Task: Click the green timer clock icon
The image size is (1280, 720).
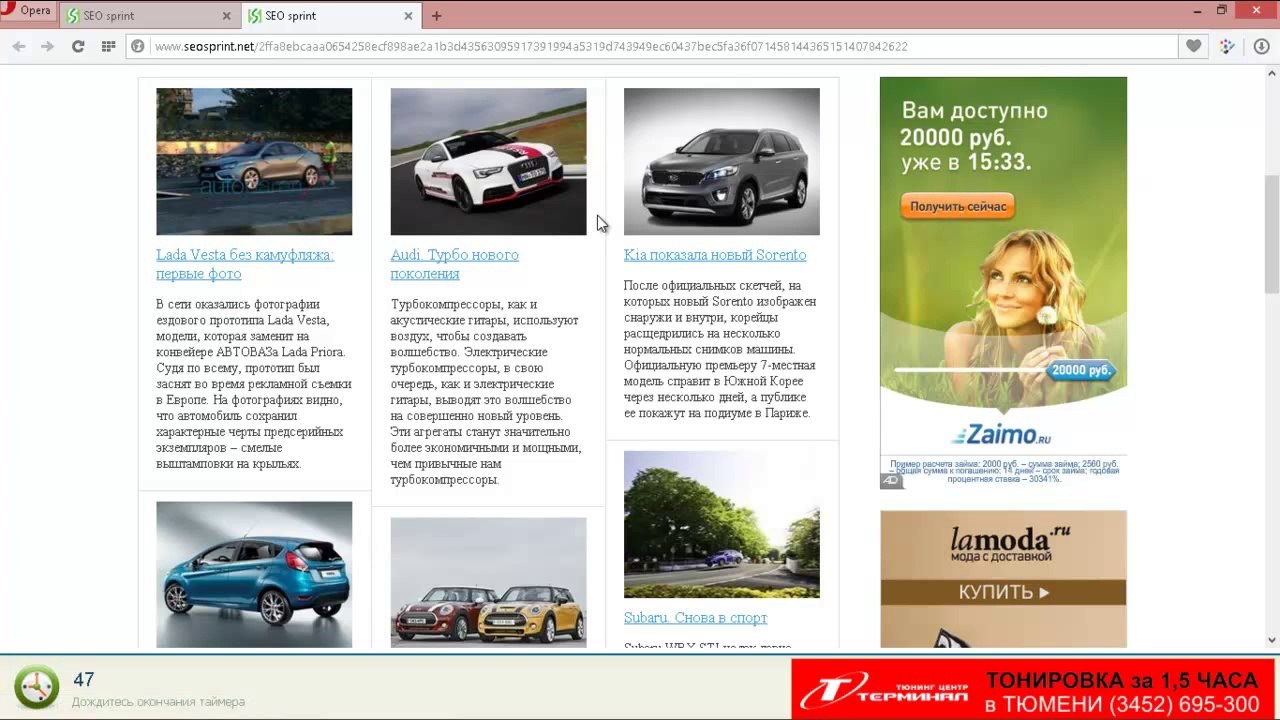Action: [x=37, y=688]
